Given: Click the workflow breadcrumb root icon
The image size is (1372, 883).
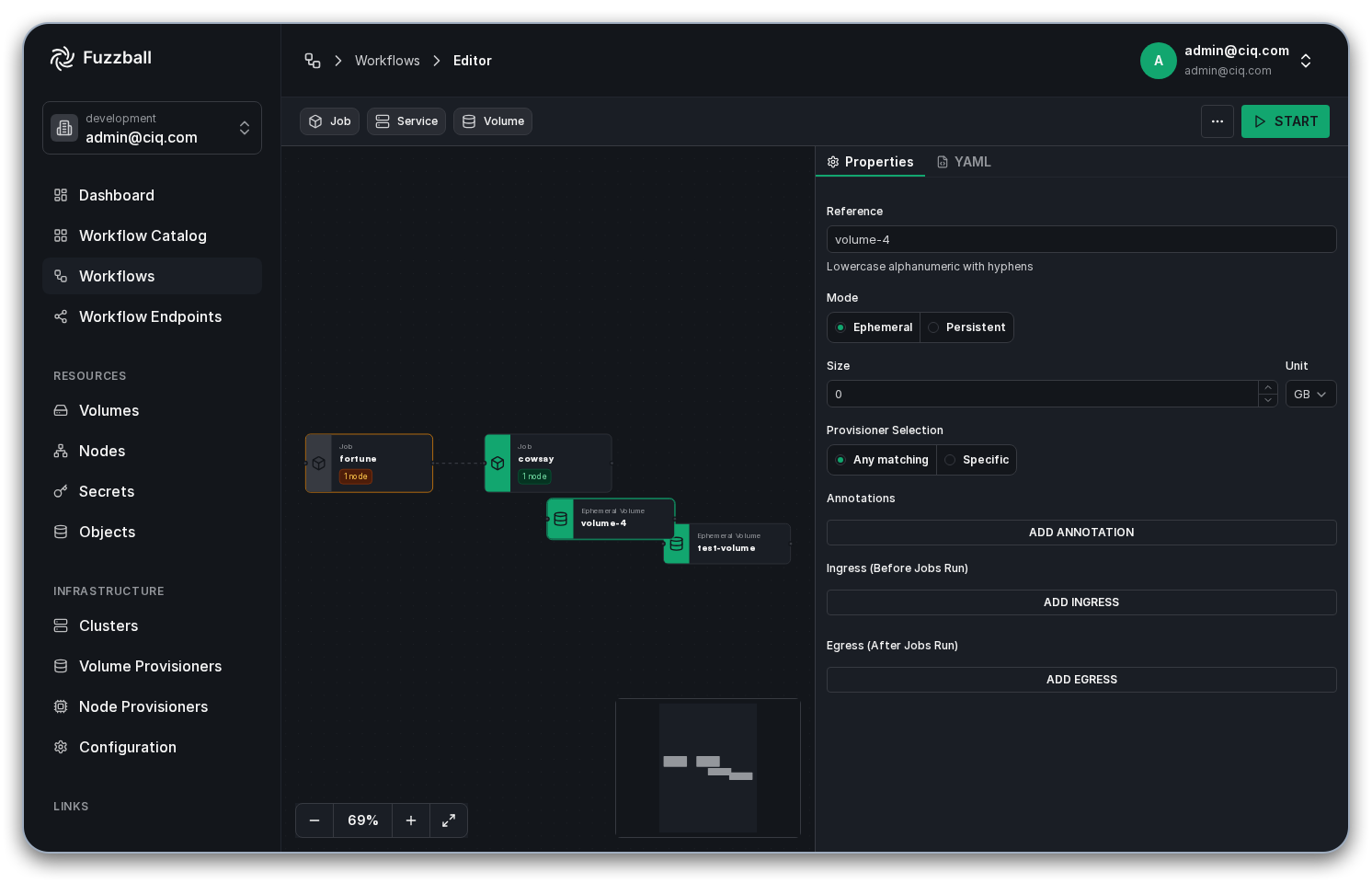Looking at the screenshot, I should [313, 61].
